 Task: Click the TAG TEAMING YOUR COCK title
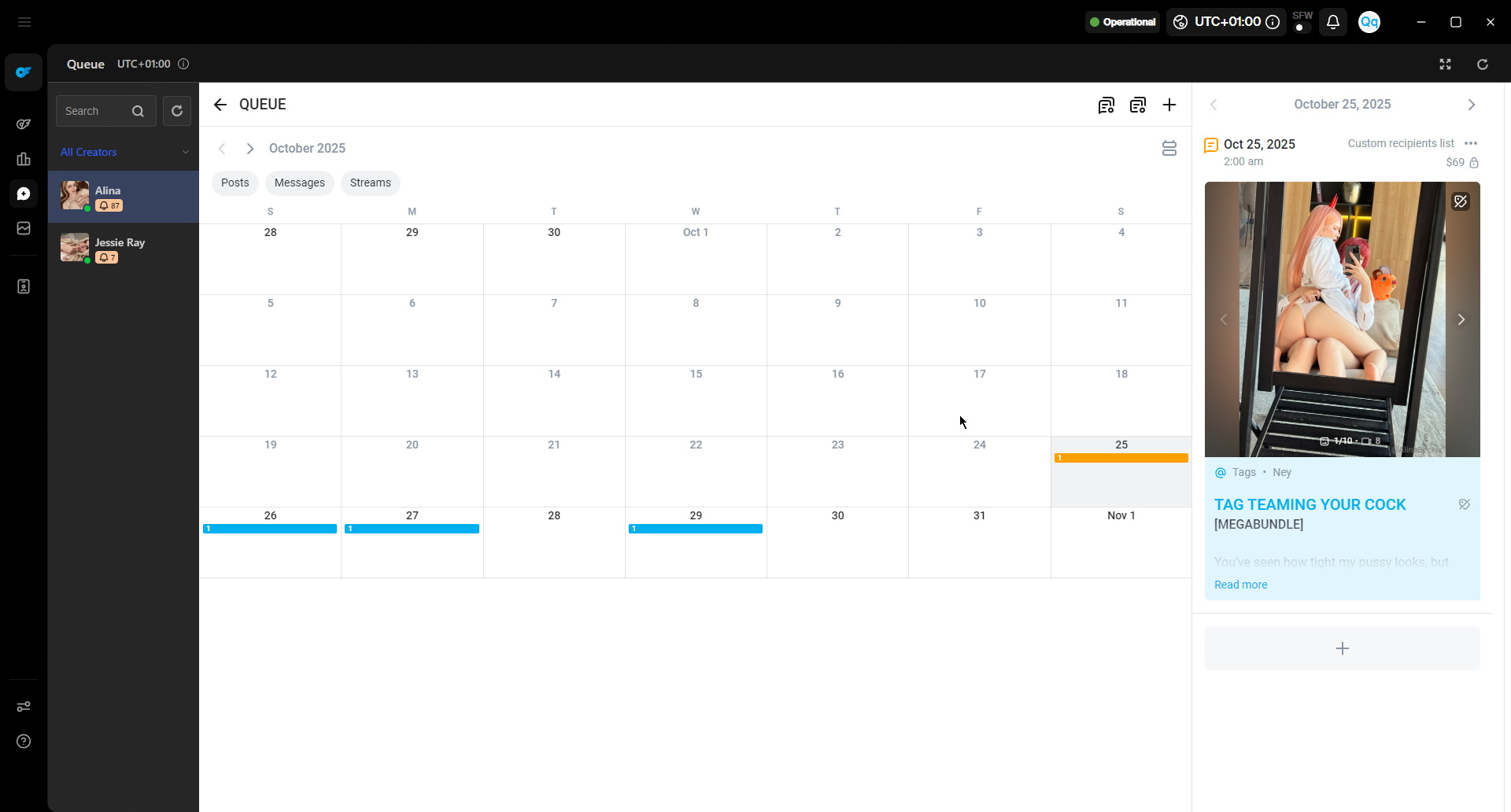(1310, 504)
